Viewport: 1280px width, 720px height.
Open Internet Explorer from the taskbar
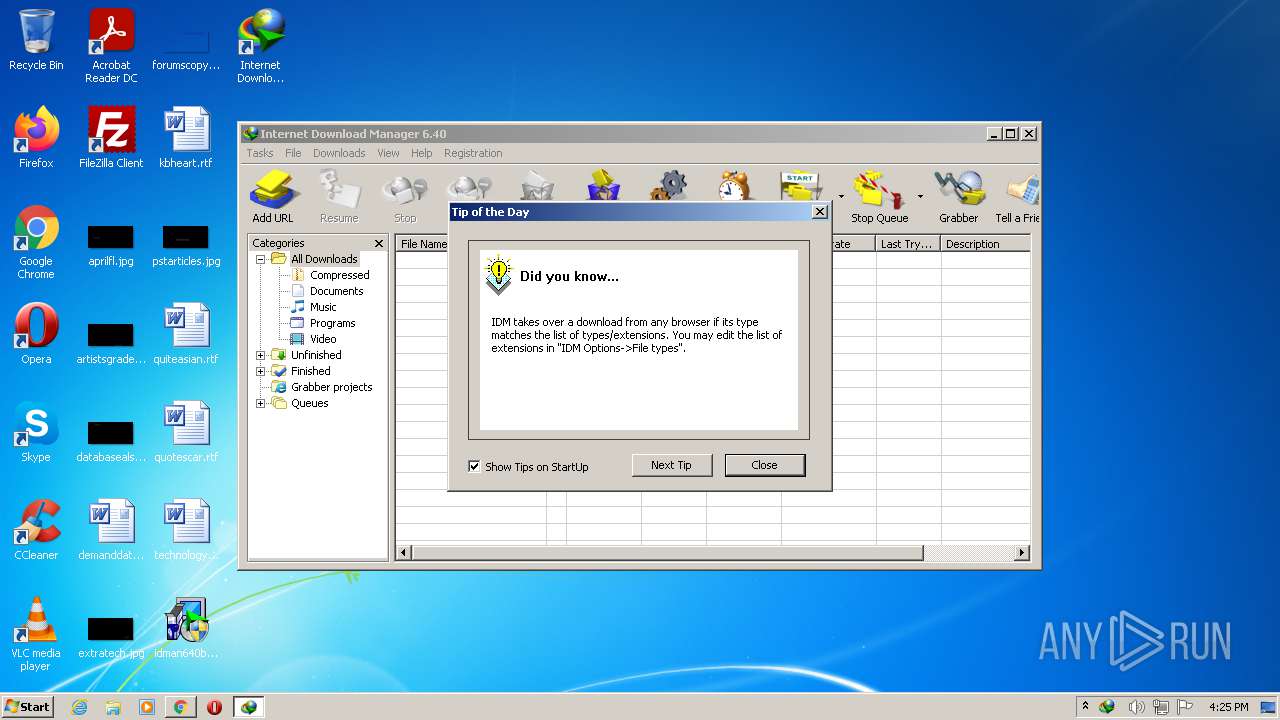tap(79, 707)
